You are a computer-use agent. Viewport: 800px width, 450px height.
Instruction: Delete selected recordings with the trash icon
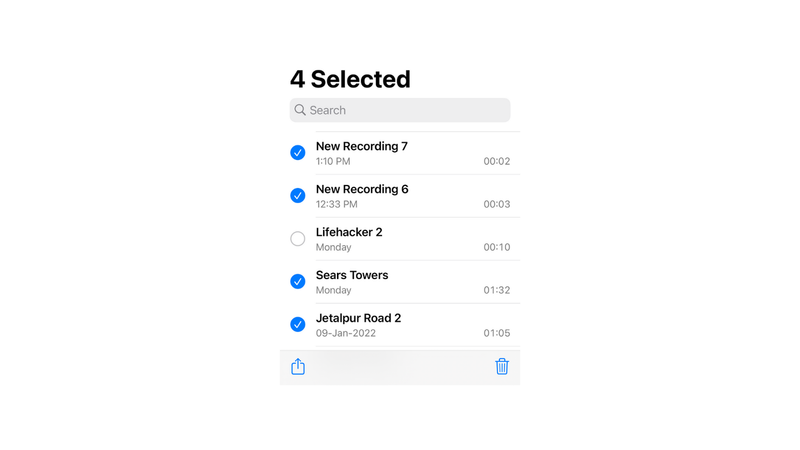pos(502,366)
